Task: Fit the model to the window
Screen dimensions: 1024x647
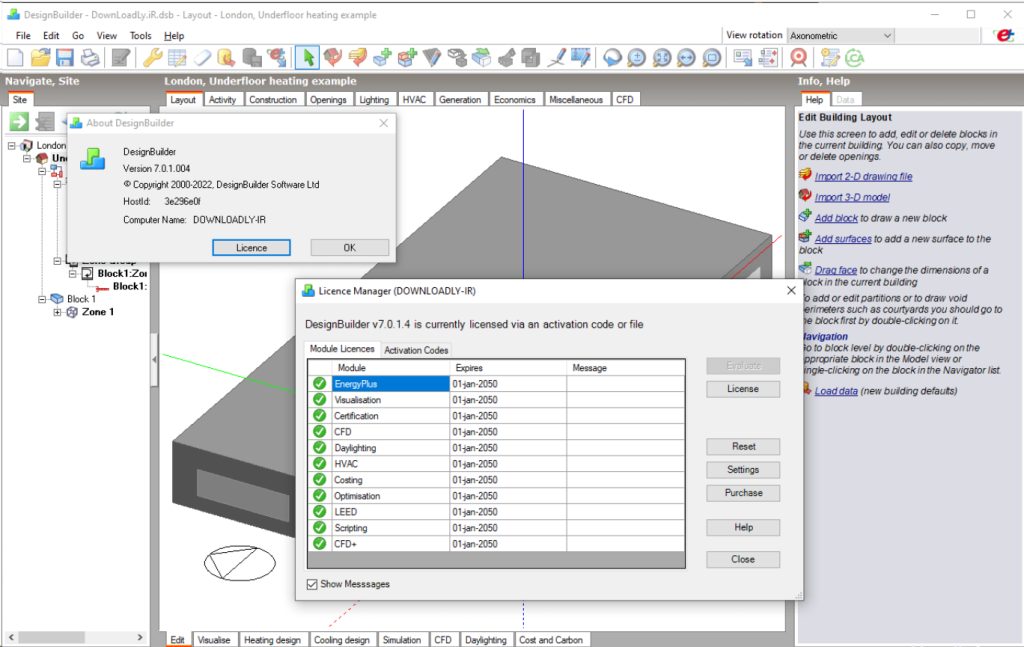Action: click(x=663, y=58)
